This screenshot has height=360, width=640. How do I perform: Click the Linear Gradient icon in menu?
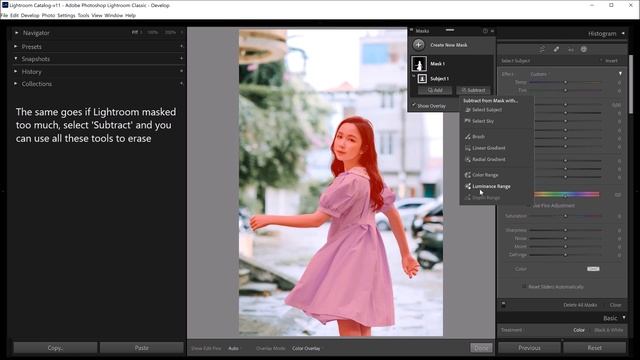[467, 148]
